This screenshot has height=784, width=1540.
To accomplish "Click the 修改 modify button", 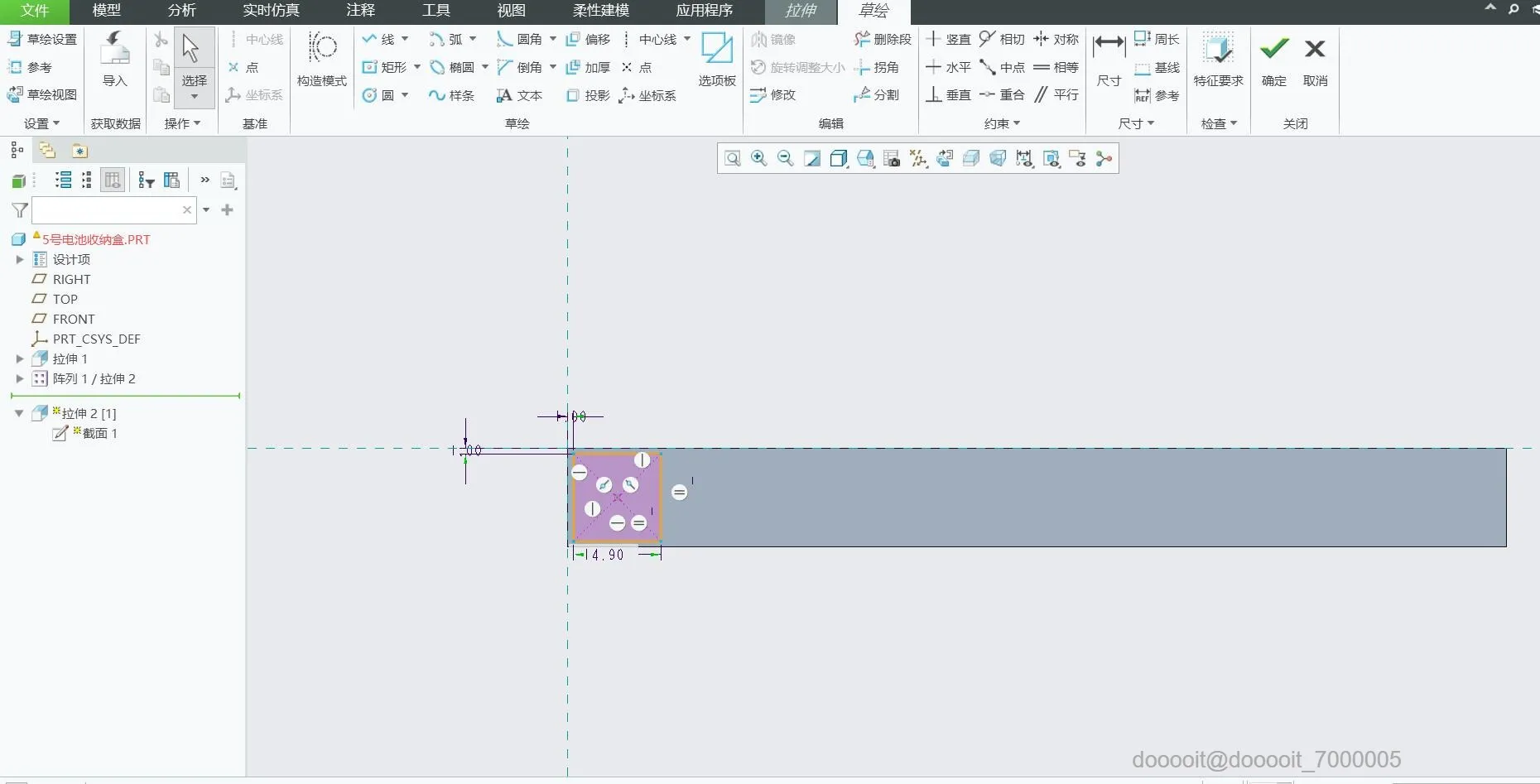I will point(773,95).
